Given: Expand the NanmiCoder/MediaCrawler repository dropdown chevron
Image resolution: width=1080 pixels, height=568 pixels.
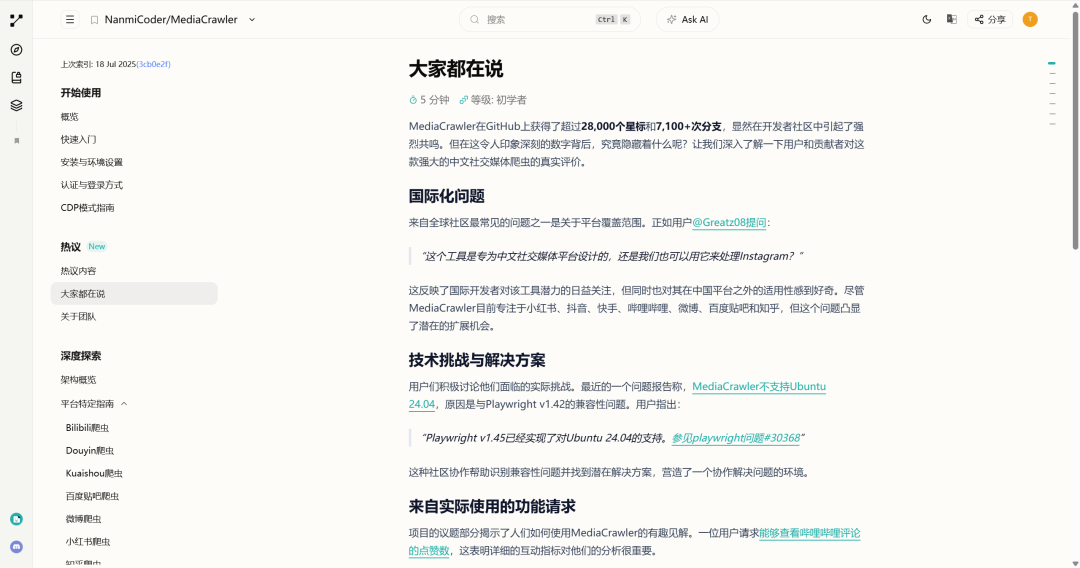Looking at the screenshot, I should click(252, 20).
